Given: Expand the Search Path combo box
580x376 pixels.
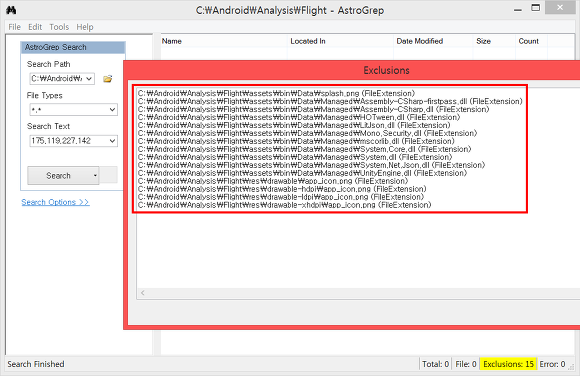Looking at the screenshot, I should click(x=89, y=79).
